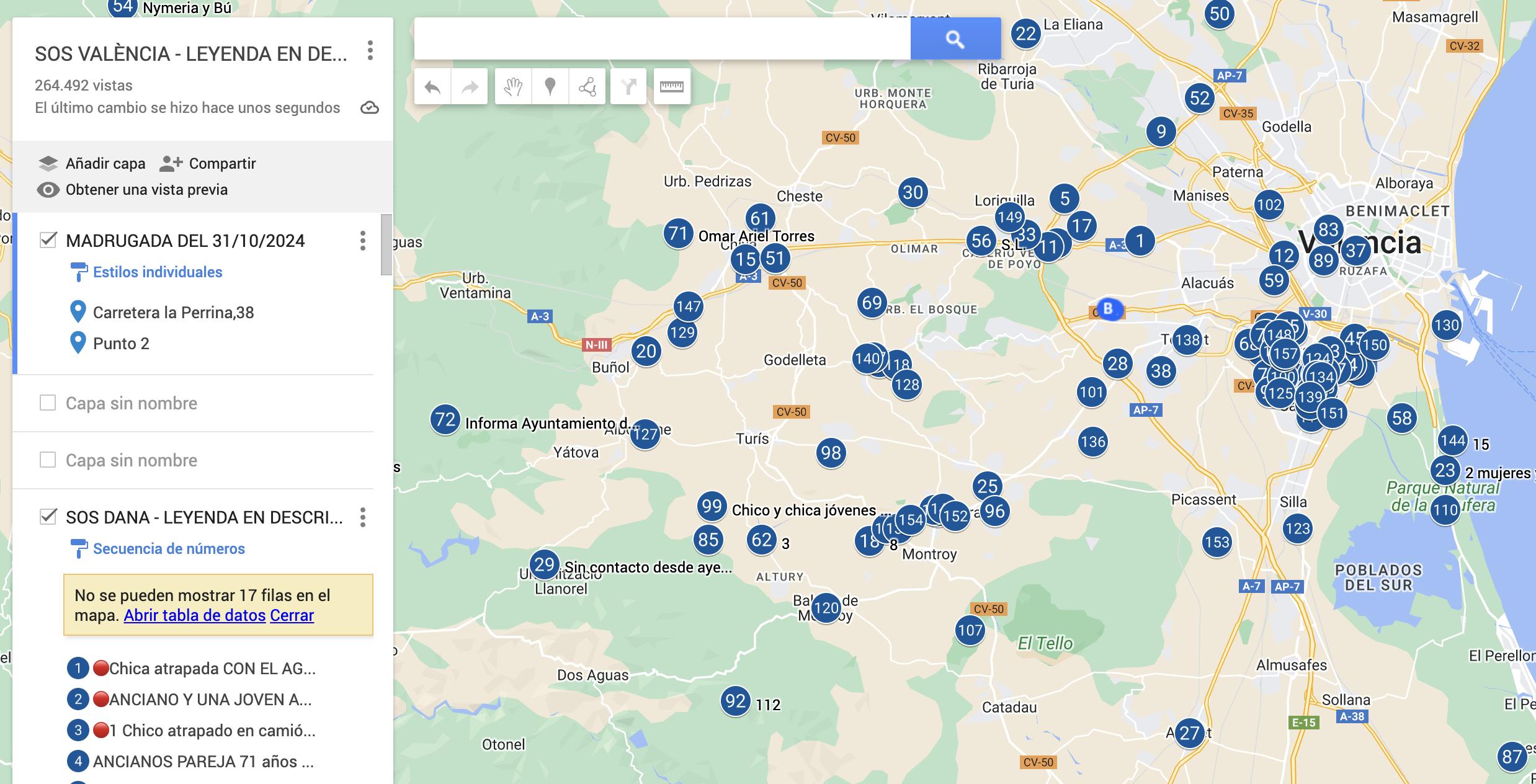
Task: Select the add directions tool
Action: pyautogui.click(x=628, y=87)
